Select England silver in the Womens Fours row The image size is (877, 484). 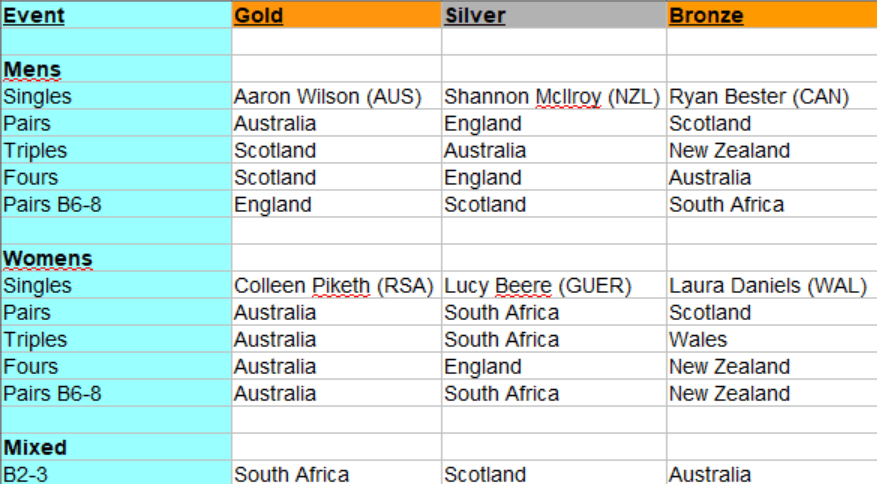coord(482,367)
